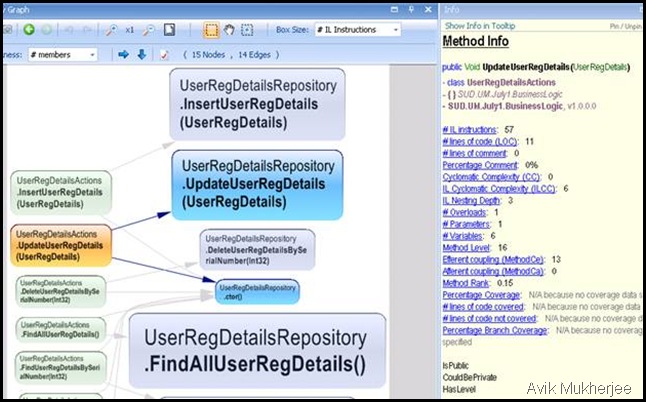The height and width of the screenshot is (402, 646).
Task: Zoom in with the magnifier plus icon
Action: coord(111,30)
